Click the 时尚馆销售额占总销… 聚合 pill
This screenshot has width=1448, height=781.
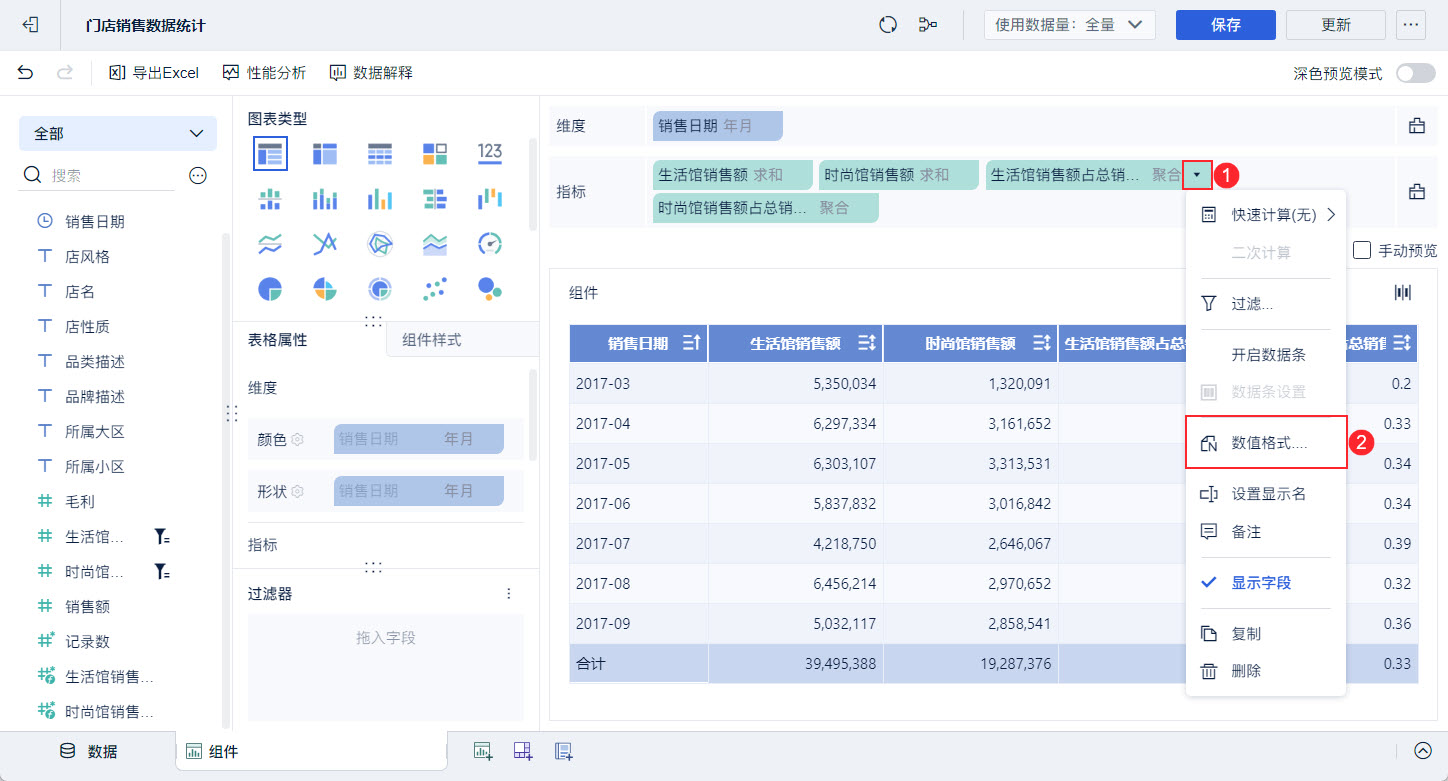coord(765,208)
